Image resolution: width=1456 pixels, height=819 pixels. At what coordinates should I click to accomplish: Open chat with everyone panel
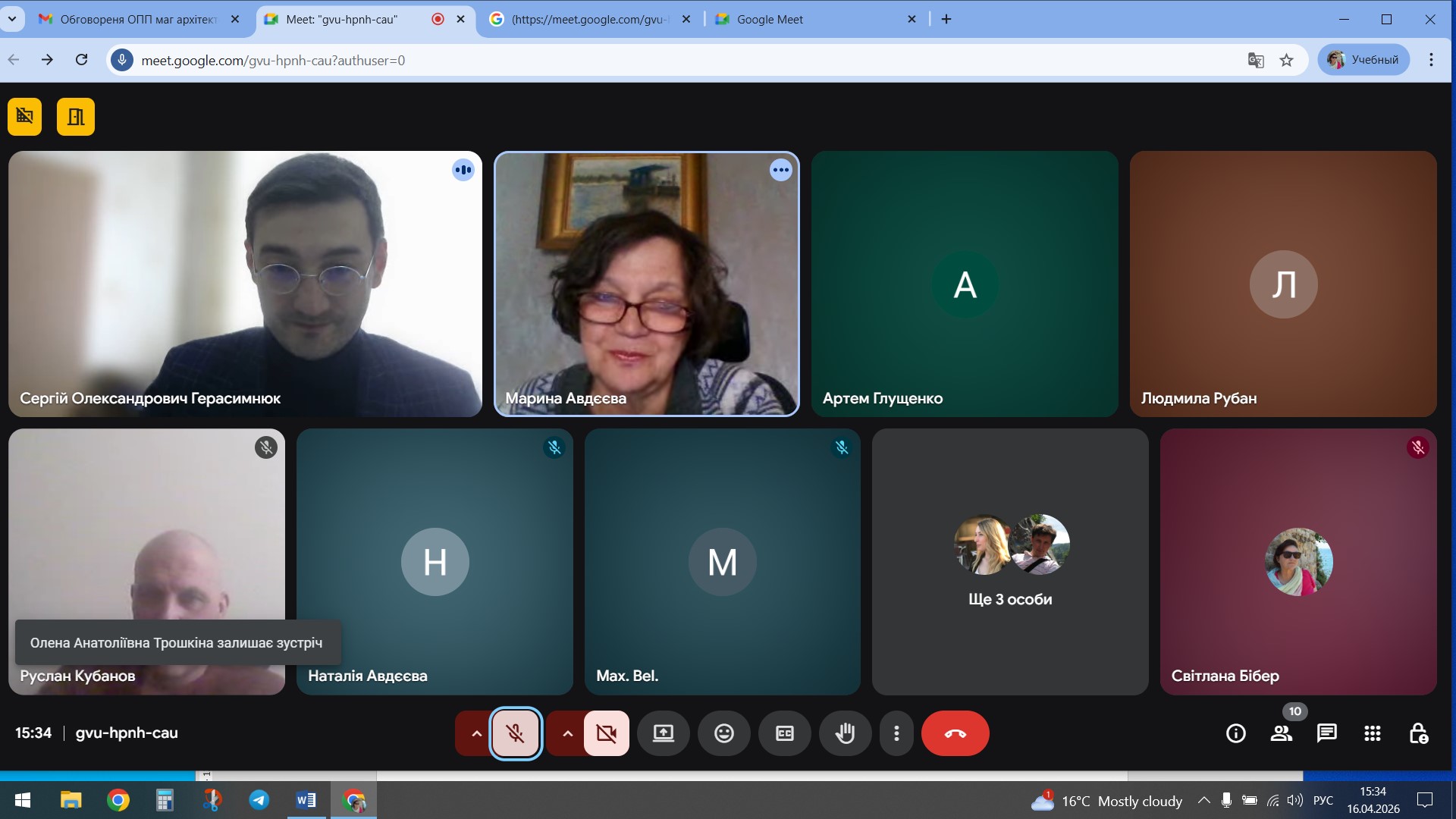1326,733
